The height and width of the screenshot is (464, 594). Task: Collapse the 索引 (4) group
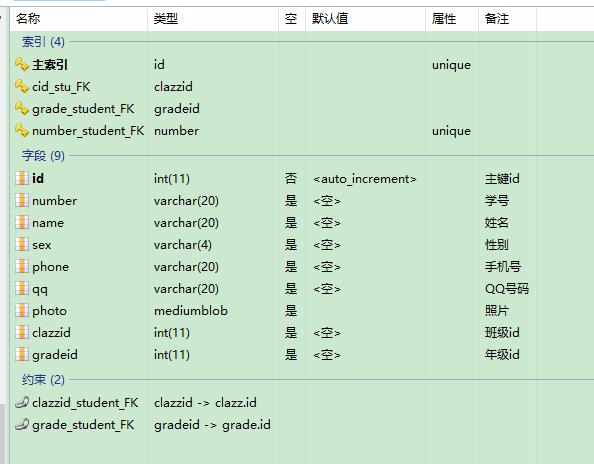tap(43, 42)
